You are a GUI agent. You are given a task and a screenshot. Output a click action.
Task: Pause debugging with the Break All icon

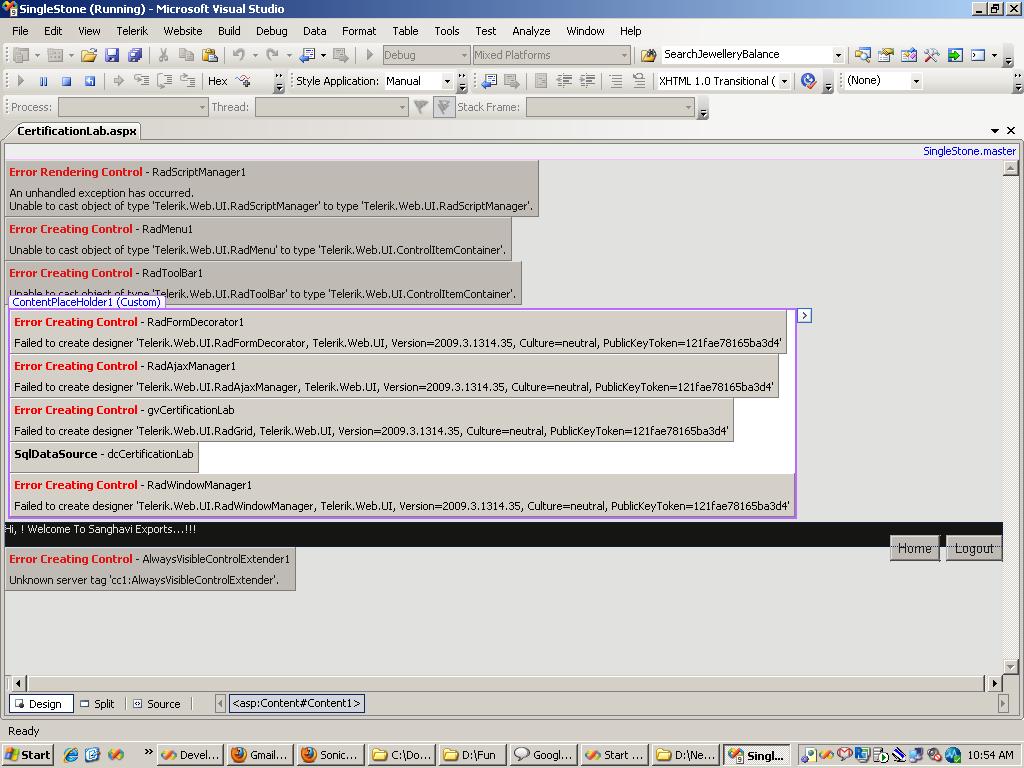pos(43,81)
